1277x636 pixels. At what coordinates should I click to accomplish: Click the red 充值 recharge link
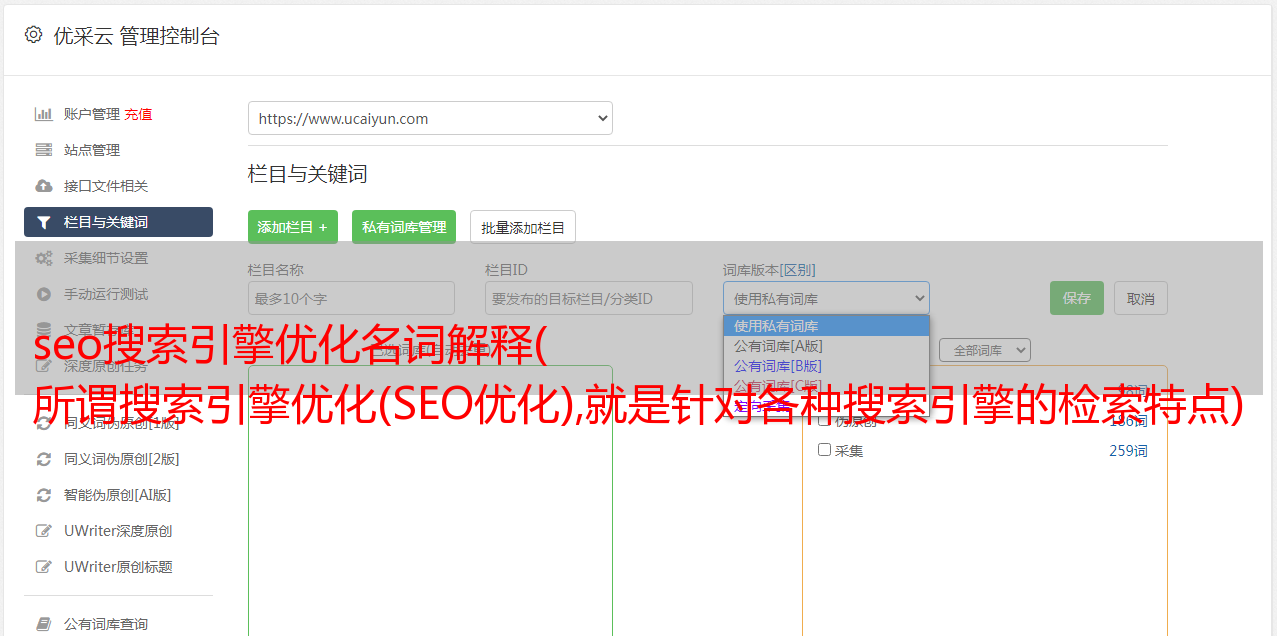pos(138,114)
